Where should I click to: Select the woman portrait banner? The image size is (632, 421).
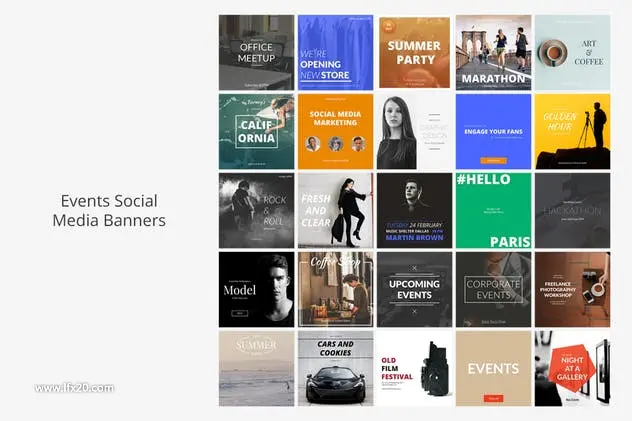[x=414, y=131]
